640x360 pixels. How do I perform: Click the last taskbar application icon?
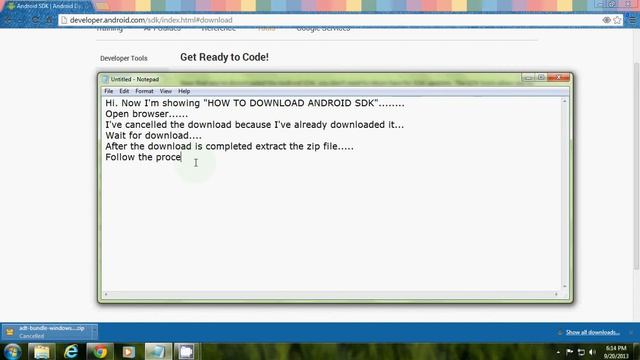pyautogui.click(x=187, y=351)
